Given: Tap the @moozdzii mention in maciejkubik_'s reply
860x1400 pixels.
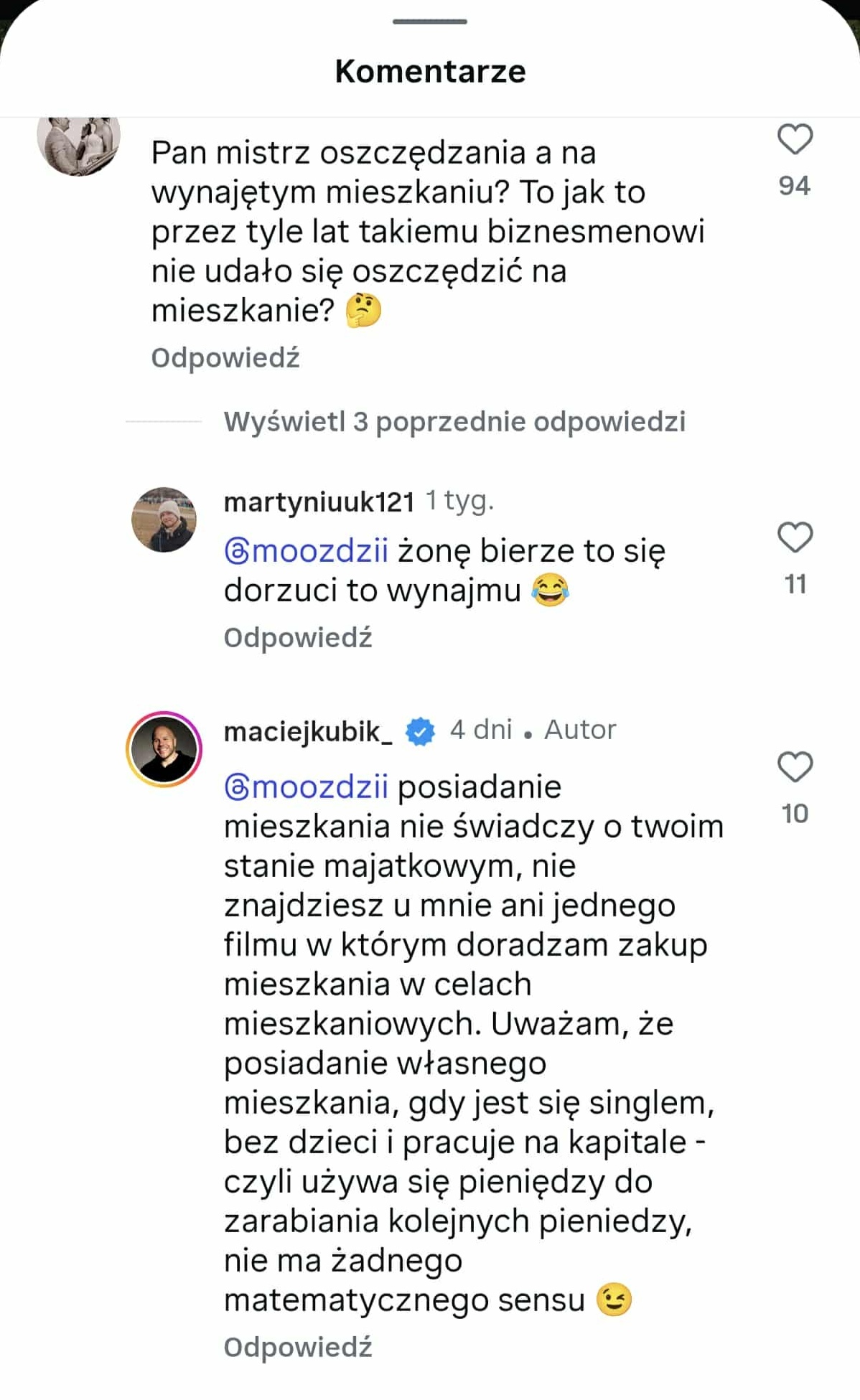Looking at the screenshot, I should (x=307, y=787).
